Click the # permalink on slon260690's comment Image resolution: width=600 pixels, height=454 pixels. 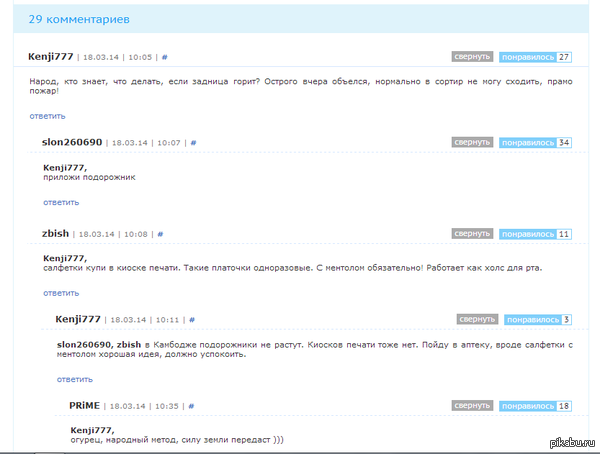click(x=193, y=143)
